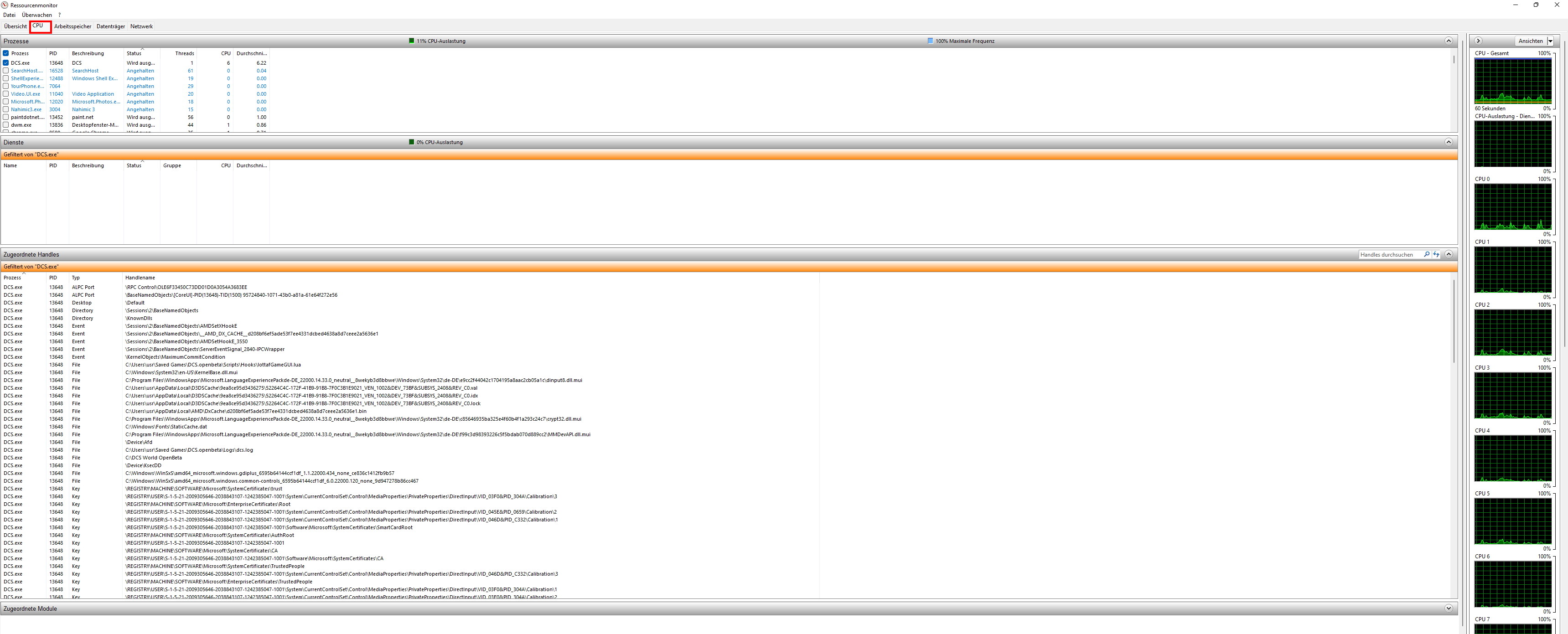Screen dimensions: 1568x634
Task: Switch to the Arbeitsspeicher tab
Action: click(72, 26)
